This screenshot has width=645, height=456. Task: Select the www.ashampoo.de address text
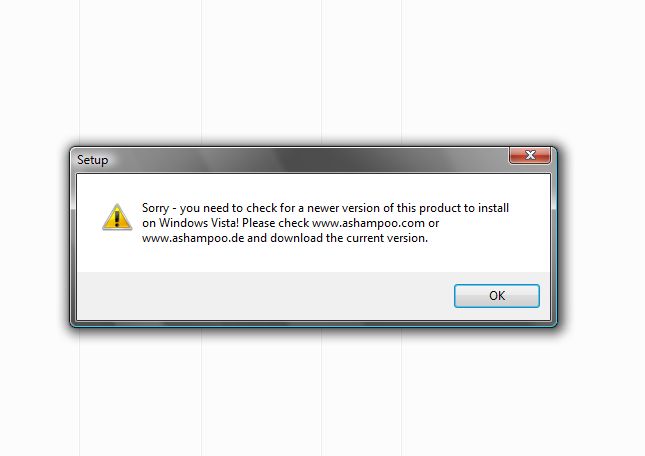tap(193, 238)
